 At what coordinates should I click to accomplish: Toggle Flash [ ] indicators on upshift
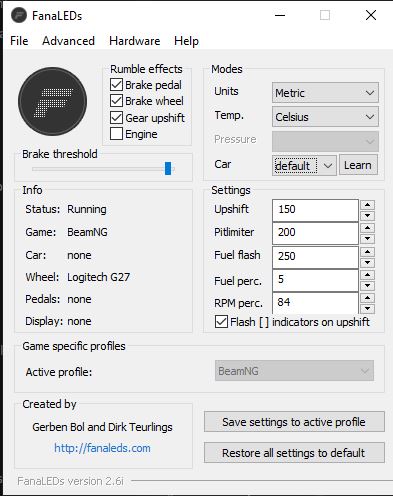tap(221, 322)
